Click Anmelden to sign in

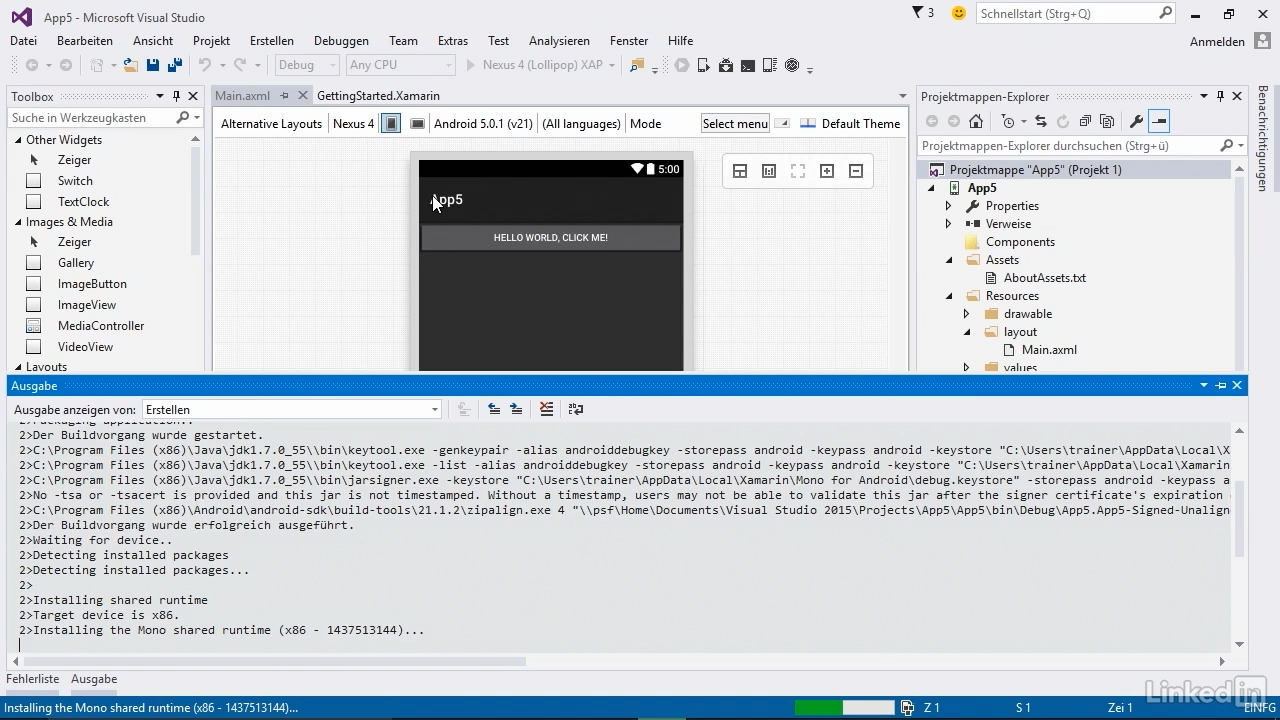[x=1217, y=42]
